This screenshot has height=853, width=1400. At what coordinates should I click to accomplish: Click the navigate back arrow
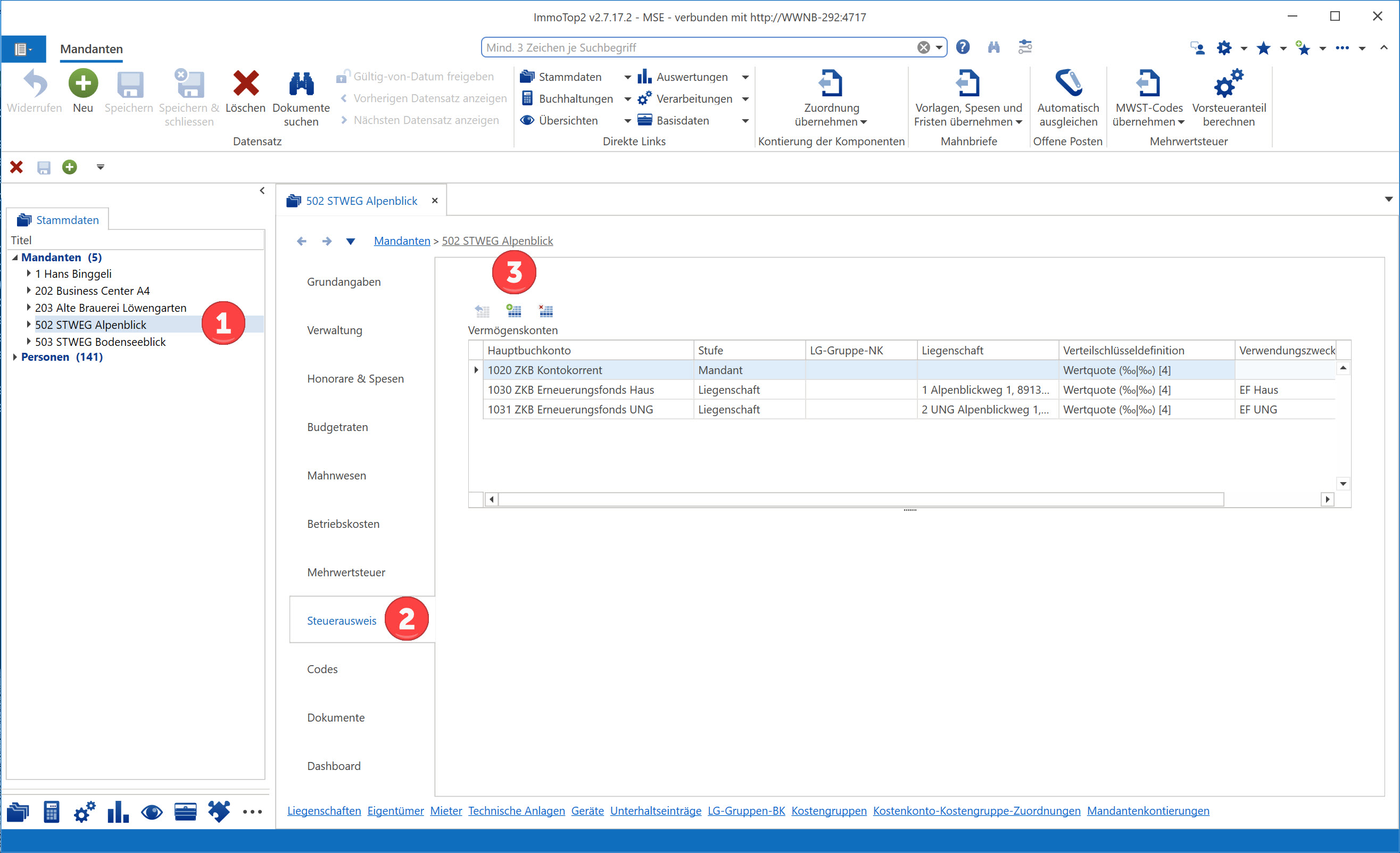302,241
